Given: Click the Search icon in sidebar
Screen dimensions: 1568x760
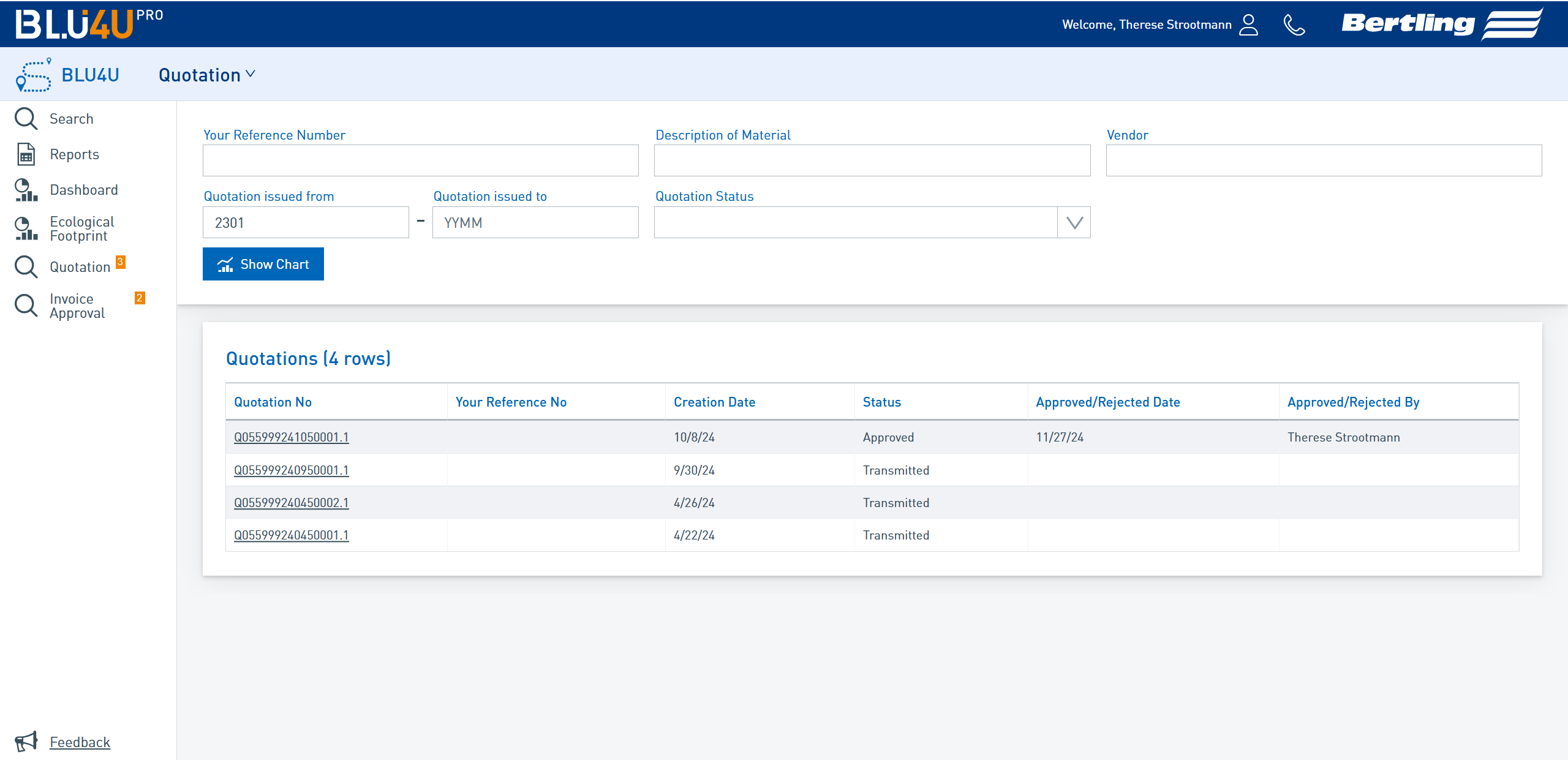Looking at the screenshot, I should [x=27, y=118].
